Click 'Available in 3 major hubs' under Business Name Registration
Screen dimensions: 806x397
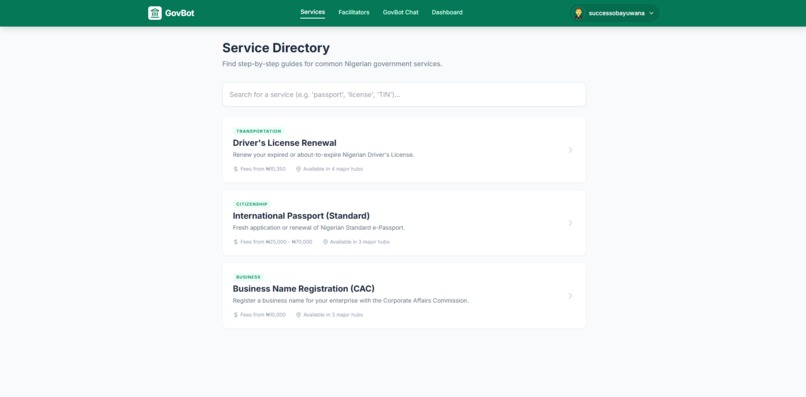coord(333,315)
